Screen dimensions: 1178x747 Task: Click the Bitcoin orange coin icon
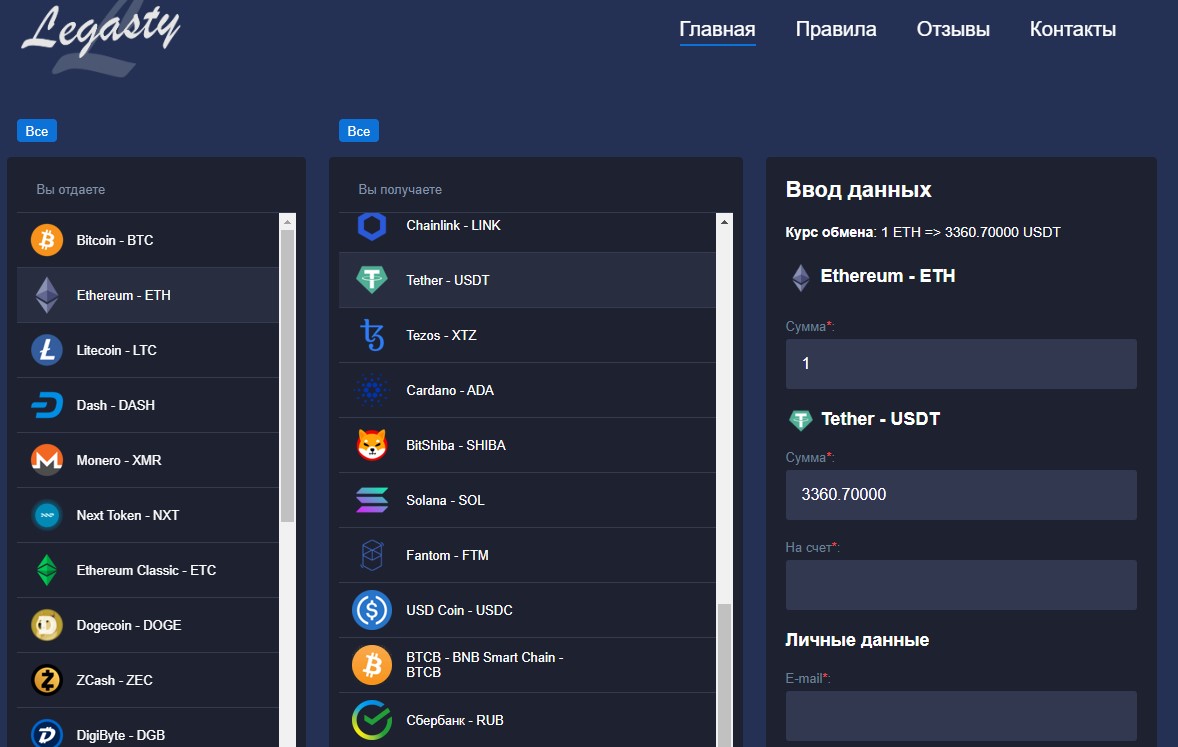47,240
